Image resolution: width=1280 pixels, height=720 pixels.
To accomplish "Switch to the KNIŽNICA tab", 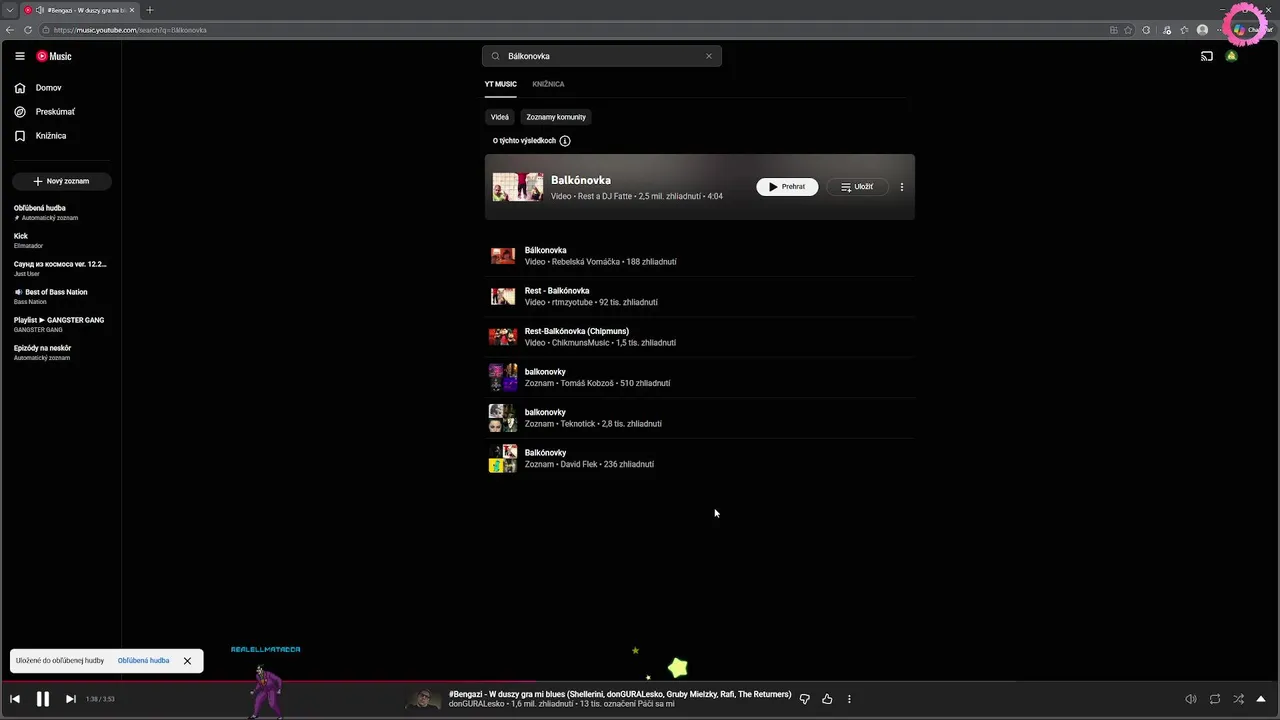I will click(548, 84).
